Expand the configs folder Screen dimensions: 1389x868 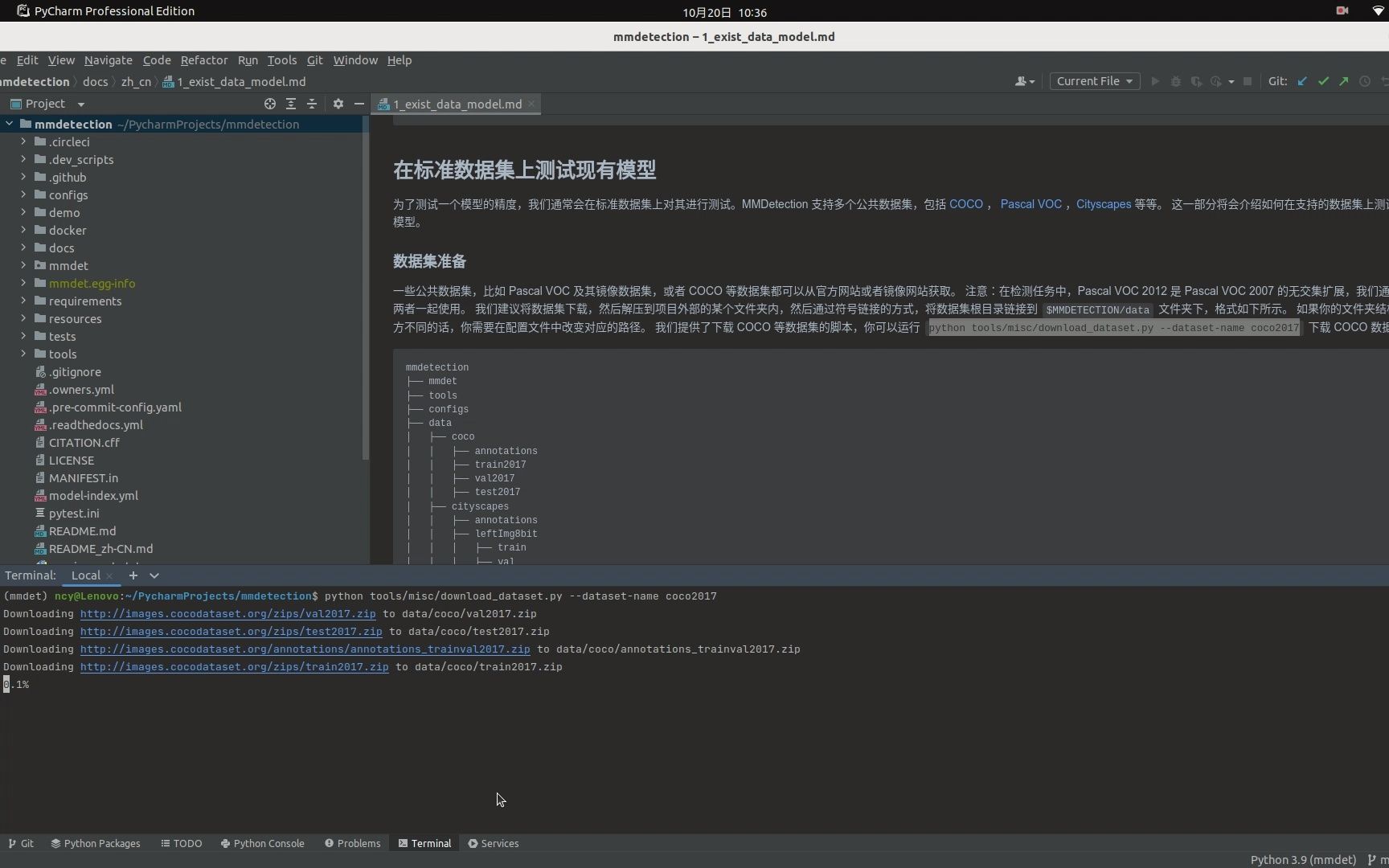[22, 194]
